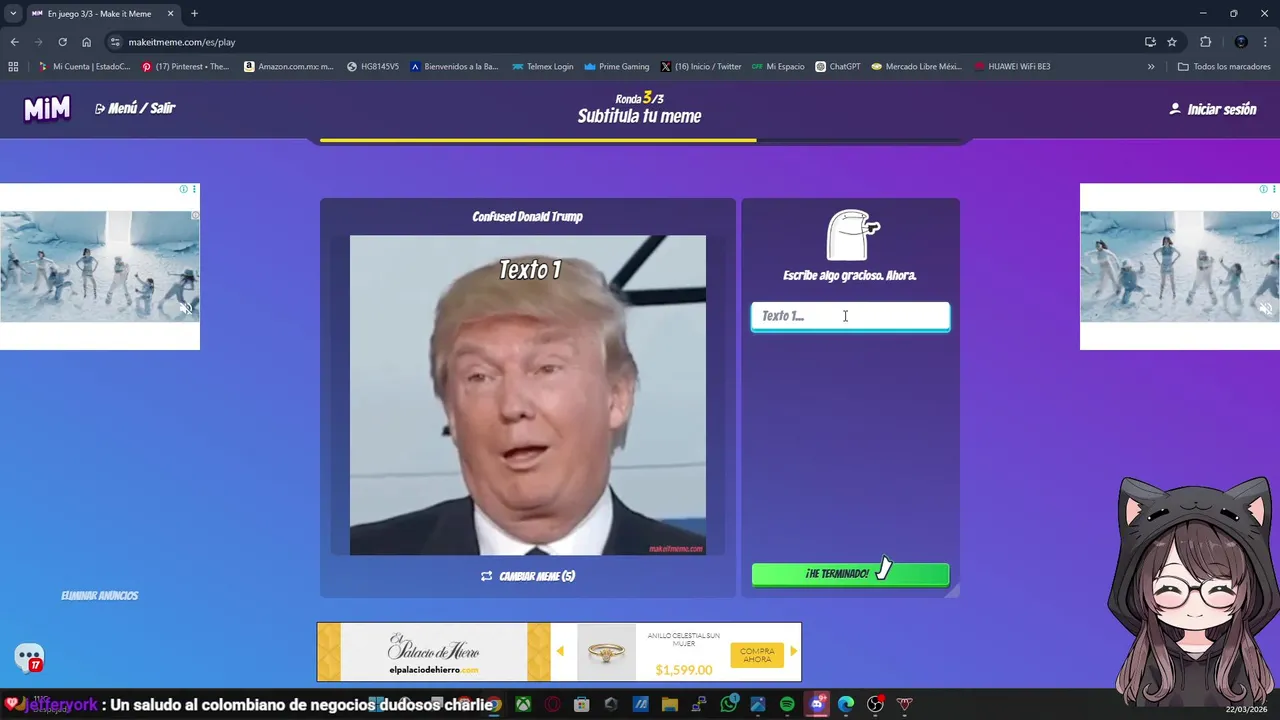Mute the right ad video
Screen dimensions: 1280x720
coord(1265,309)
